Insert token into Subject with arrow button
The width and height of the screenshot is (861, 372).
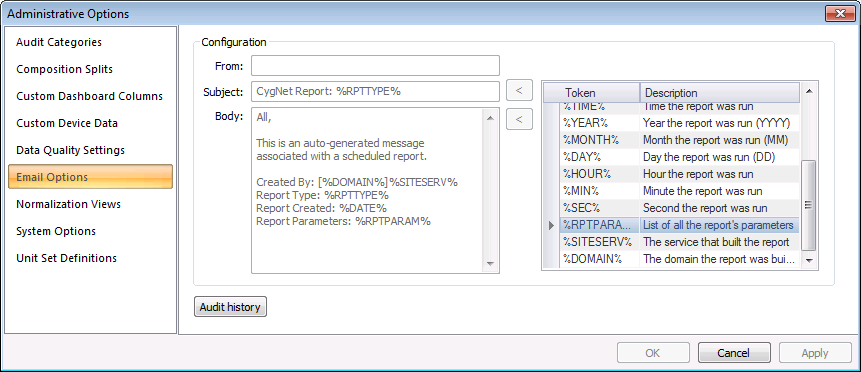pos(519,91)
